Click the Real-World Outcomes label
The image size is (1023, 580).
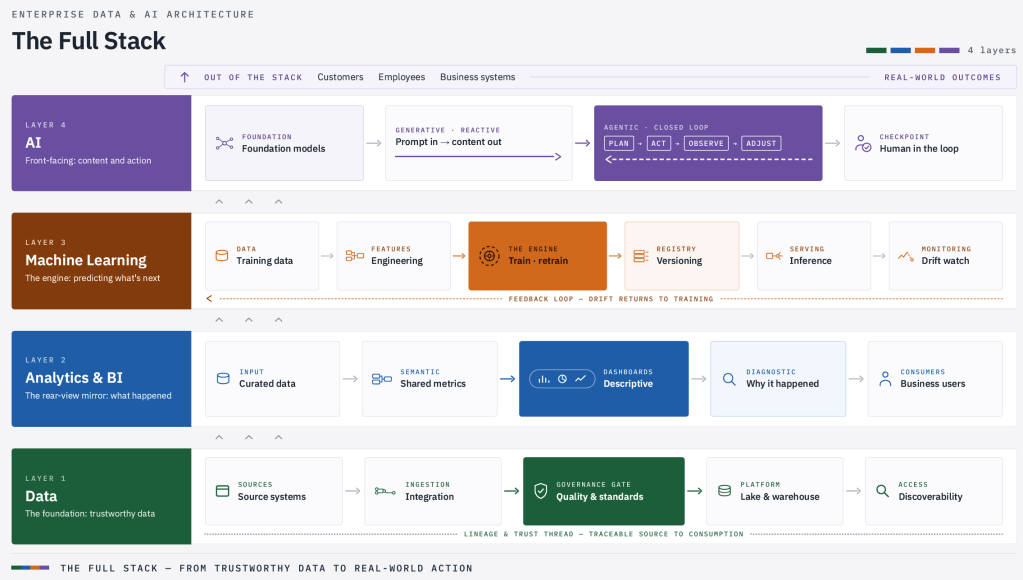click(x=942, y=77)
